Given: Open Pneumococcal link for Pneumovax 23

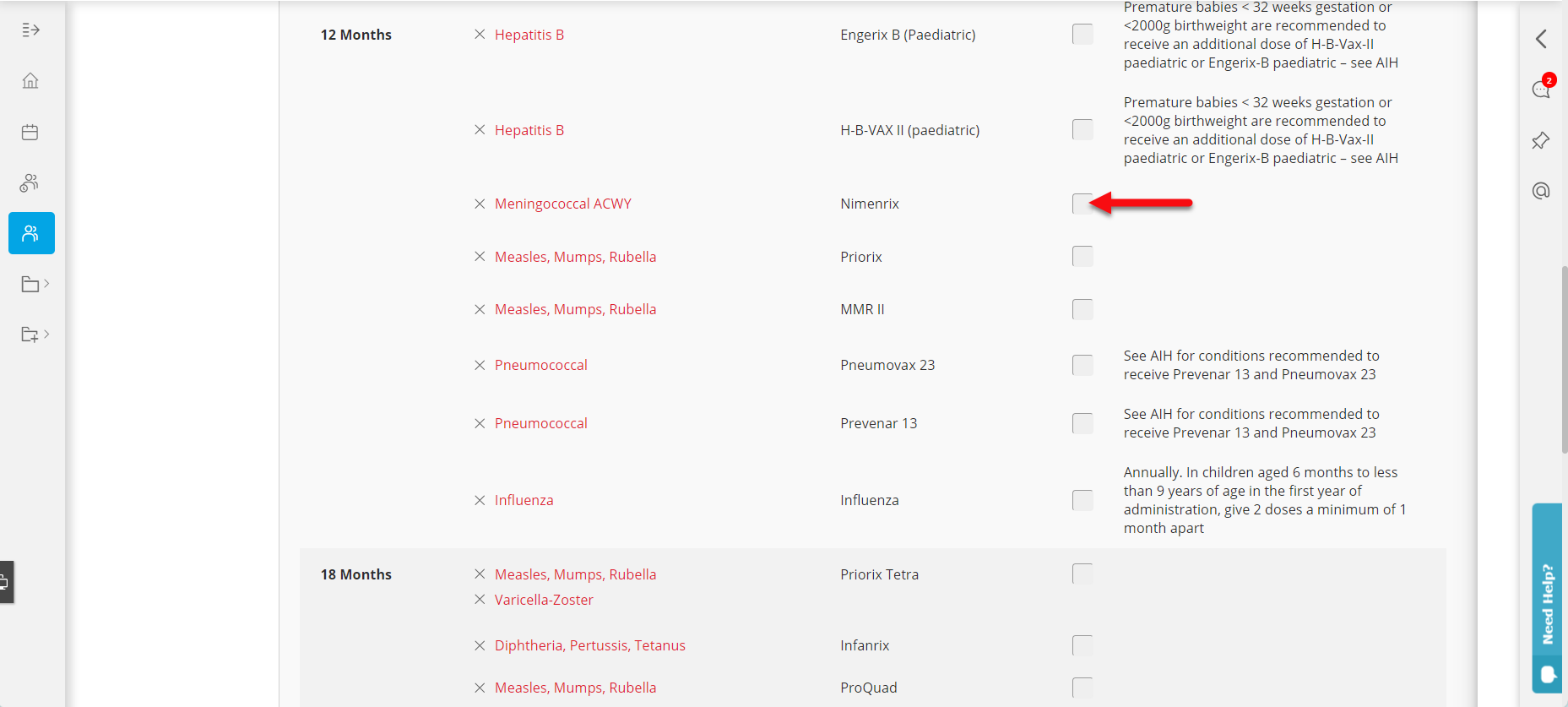Looking at the screenshot, I should [x=541, y=365].
